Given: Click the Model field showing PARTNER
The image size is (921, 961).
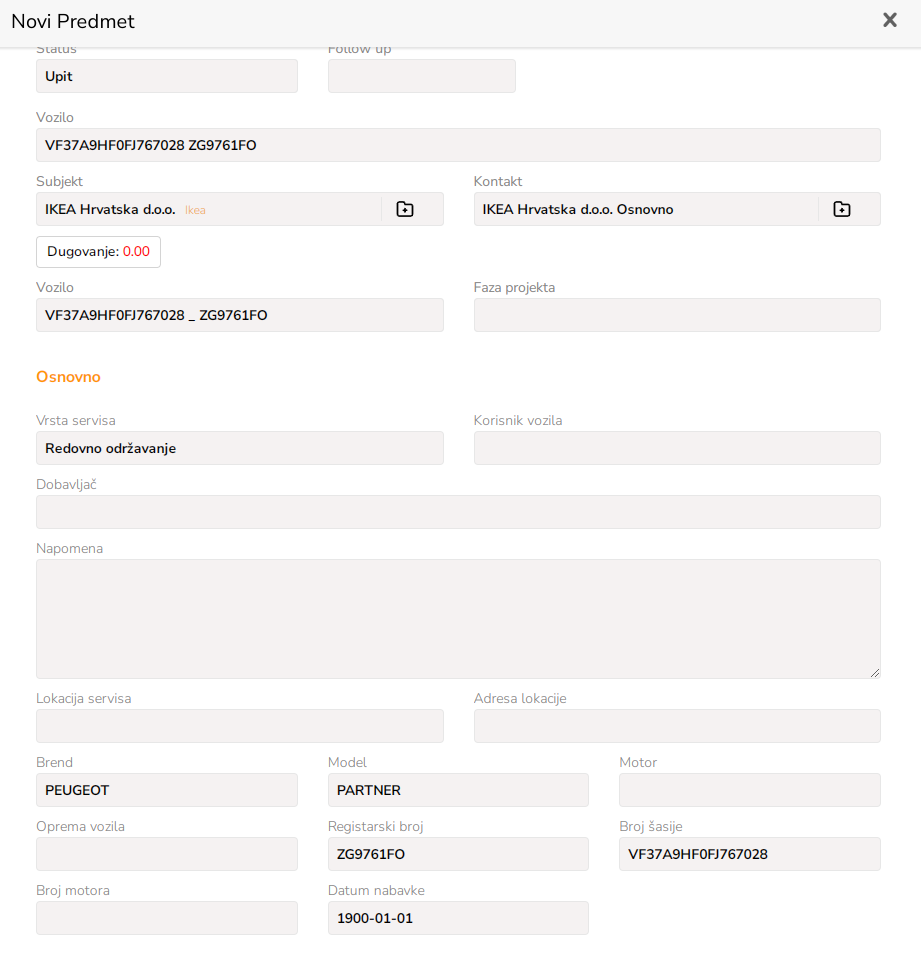Looking at the screenshot, I should [458, 790].
